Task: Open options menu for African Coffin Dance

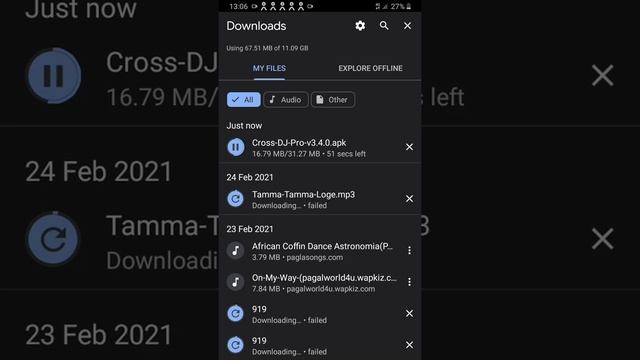Action: (x=409, y=250)
